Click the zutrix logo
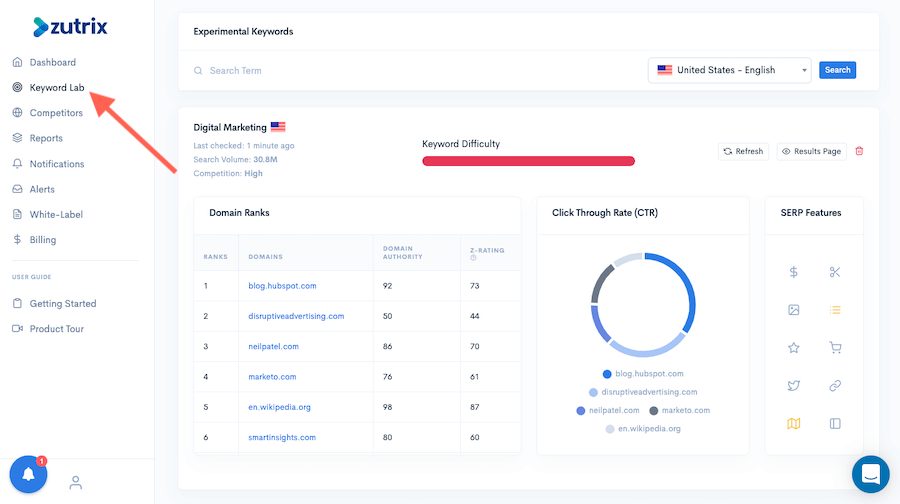This screenshot has width=900, height=504. (x=70, y=26)
